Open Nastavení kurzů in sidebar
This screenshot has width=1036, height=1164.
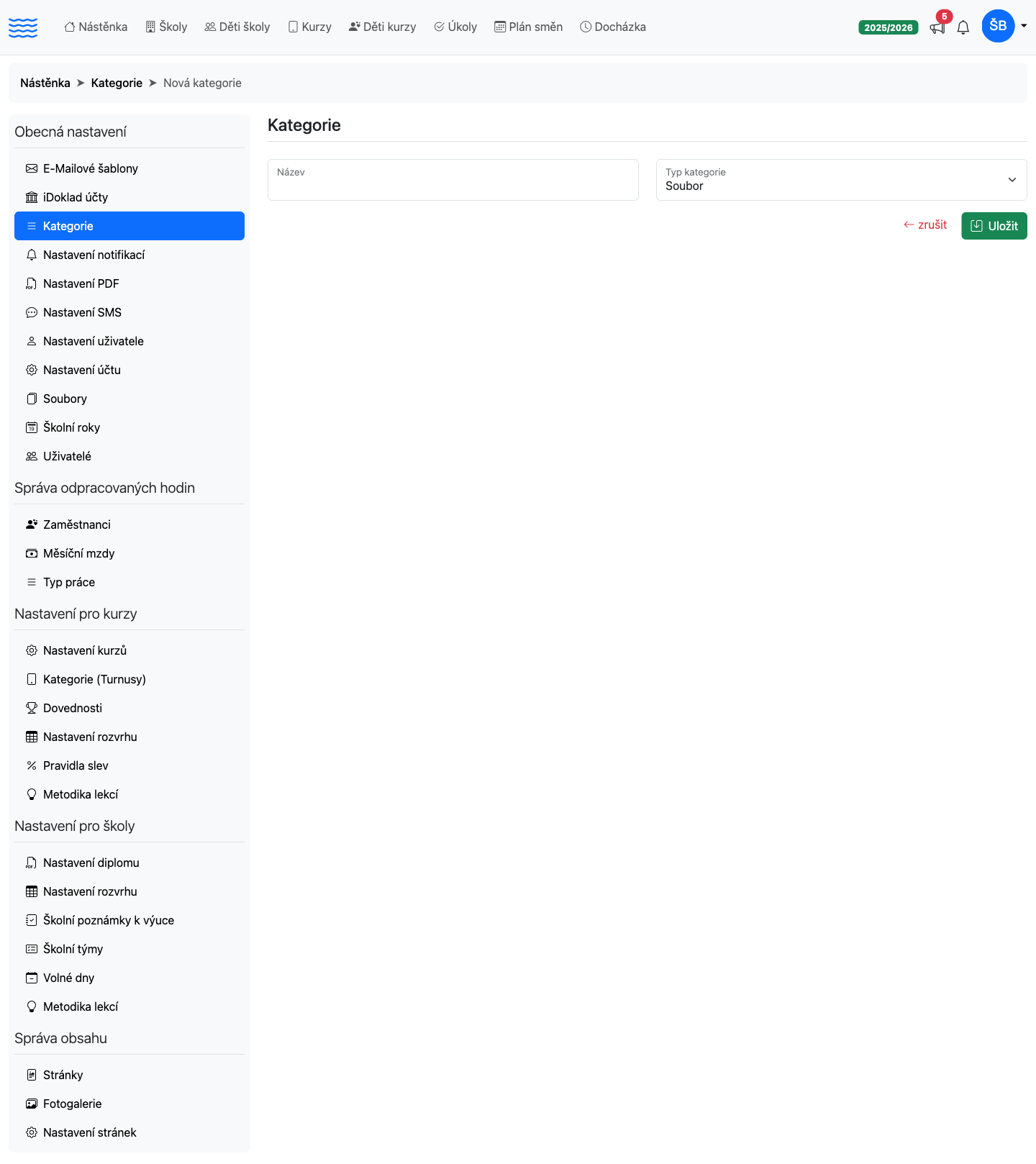click(x=129, y=650)
